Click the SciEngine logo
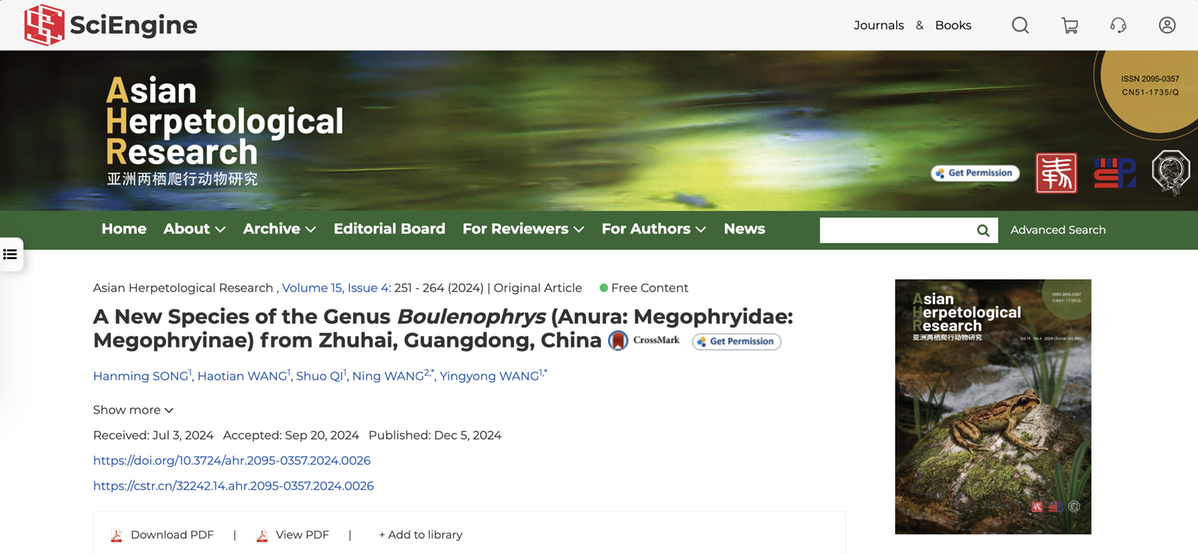Viewport: 1198px width, 554px height. pos(110,25)
